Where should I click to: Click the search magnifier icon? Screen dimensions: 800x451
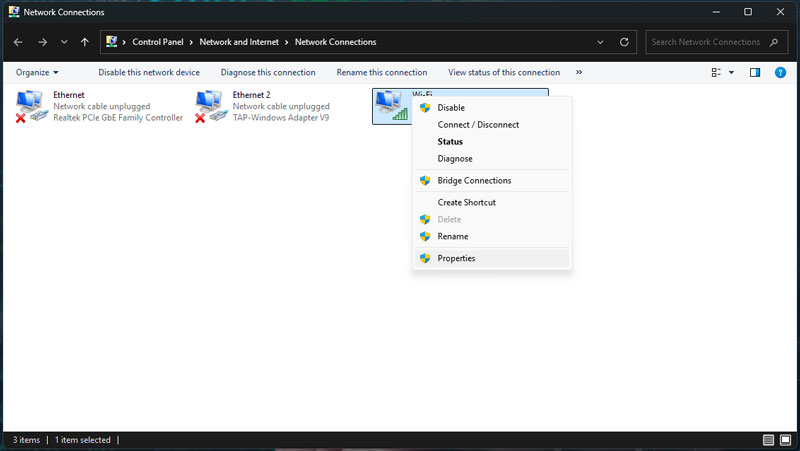pyautogui.click(x=774, y=42)
